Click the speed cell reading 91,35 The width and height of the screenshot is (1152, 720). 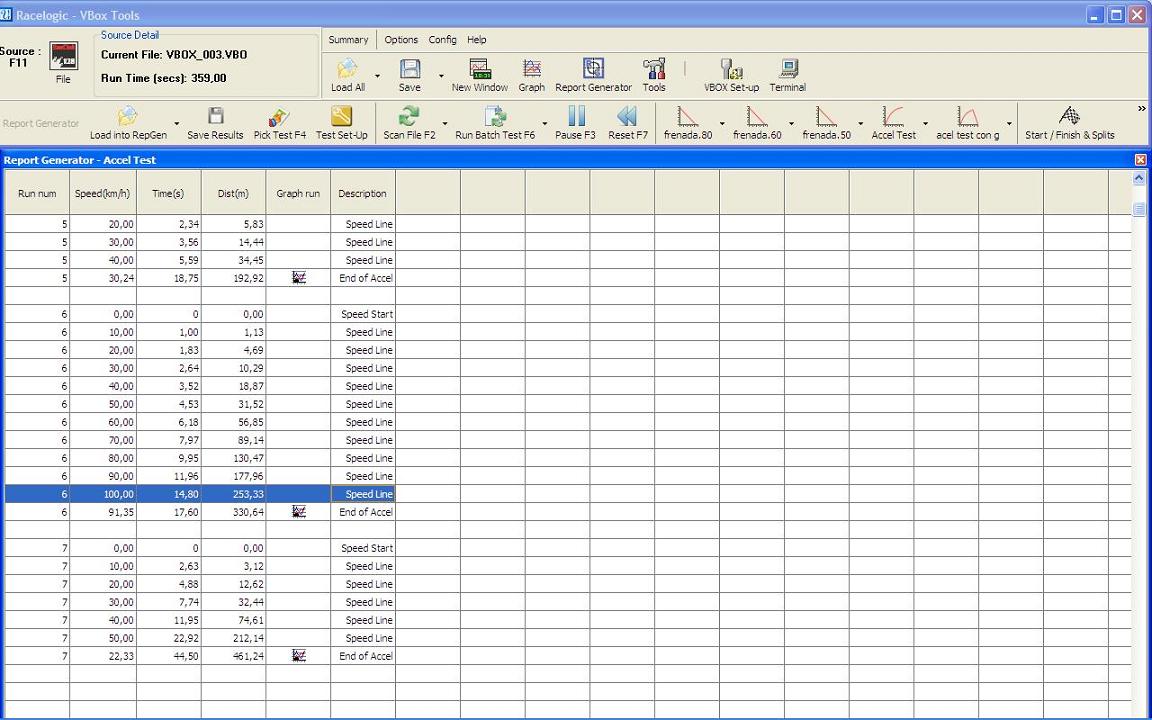coord(103,512)
